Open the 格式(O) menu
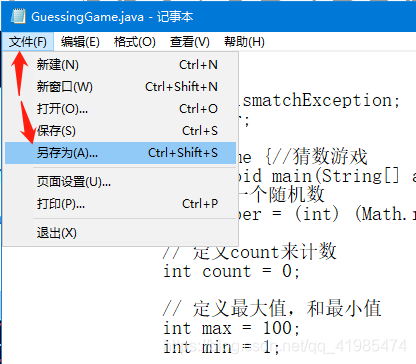416x364 pixels. click(x=134, y=42)
